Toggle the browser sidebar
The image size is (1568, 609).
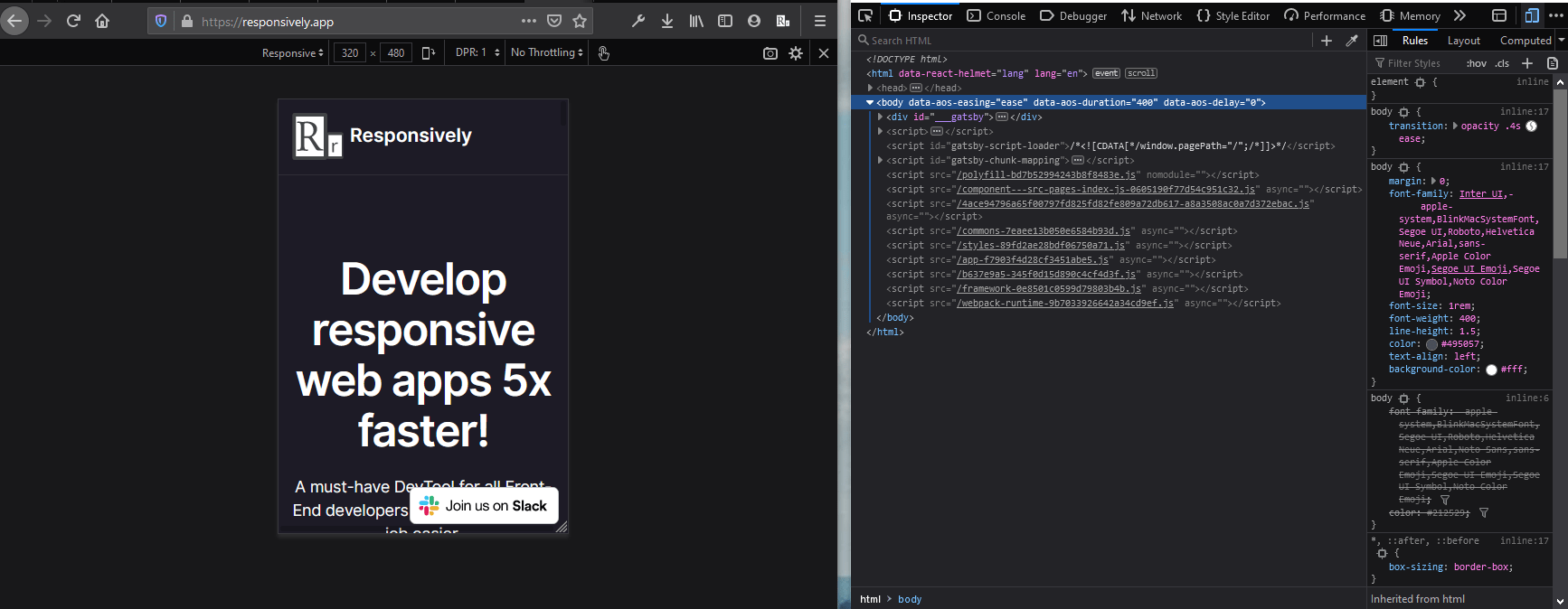[x=725, y=21]
